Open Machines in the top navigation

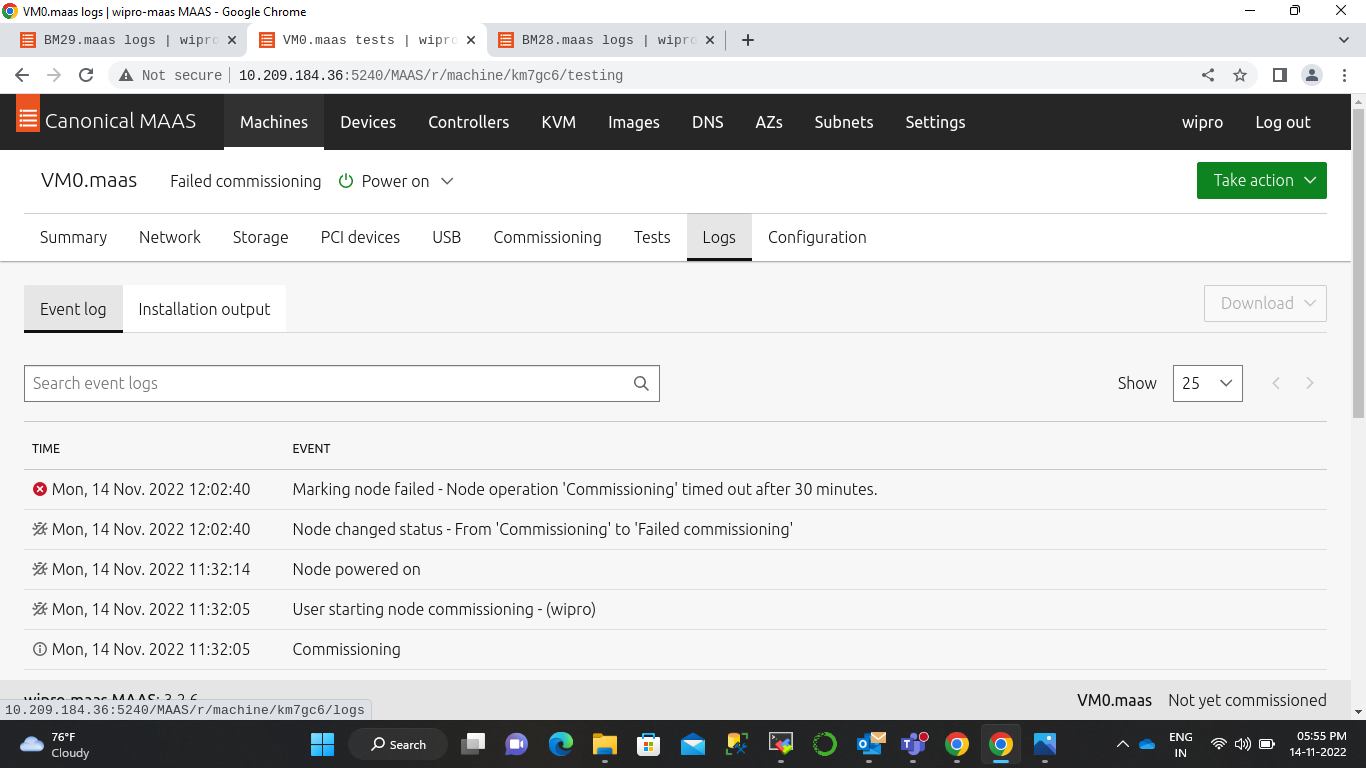[274, 122]
